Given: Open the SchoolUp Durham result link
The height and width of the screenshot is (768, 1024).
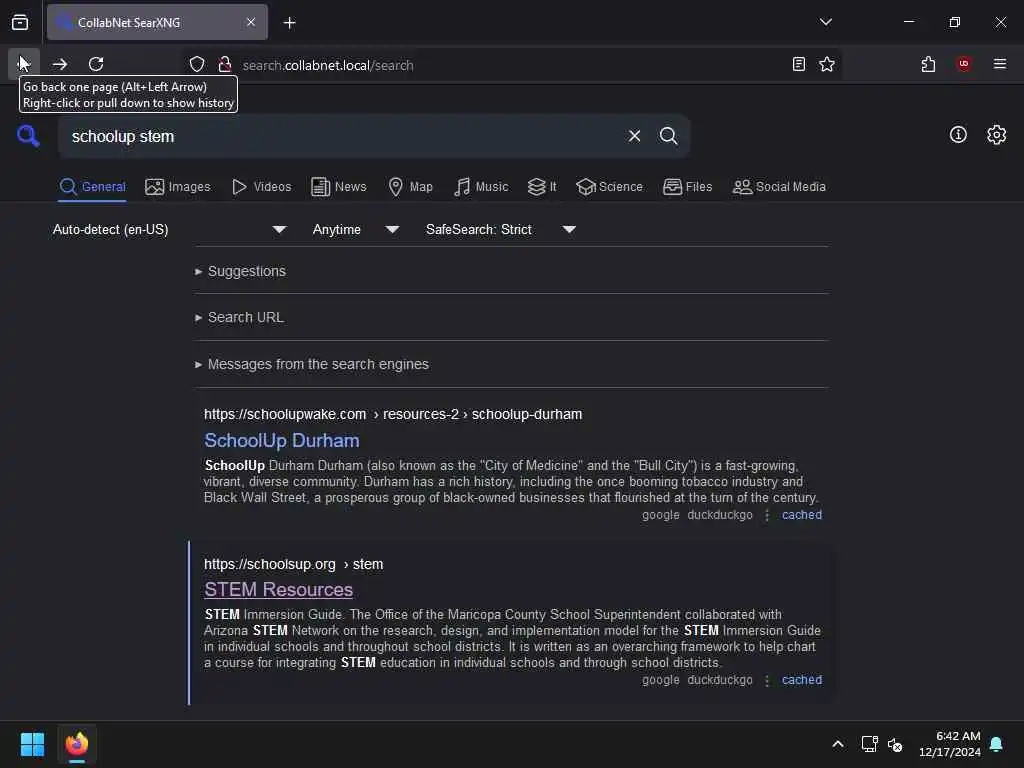Looking at the screenshot, I should click(281, 440).
